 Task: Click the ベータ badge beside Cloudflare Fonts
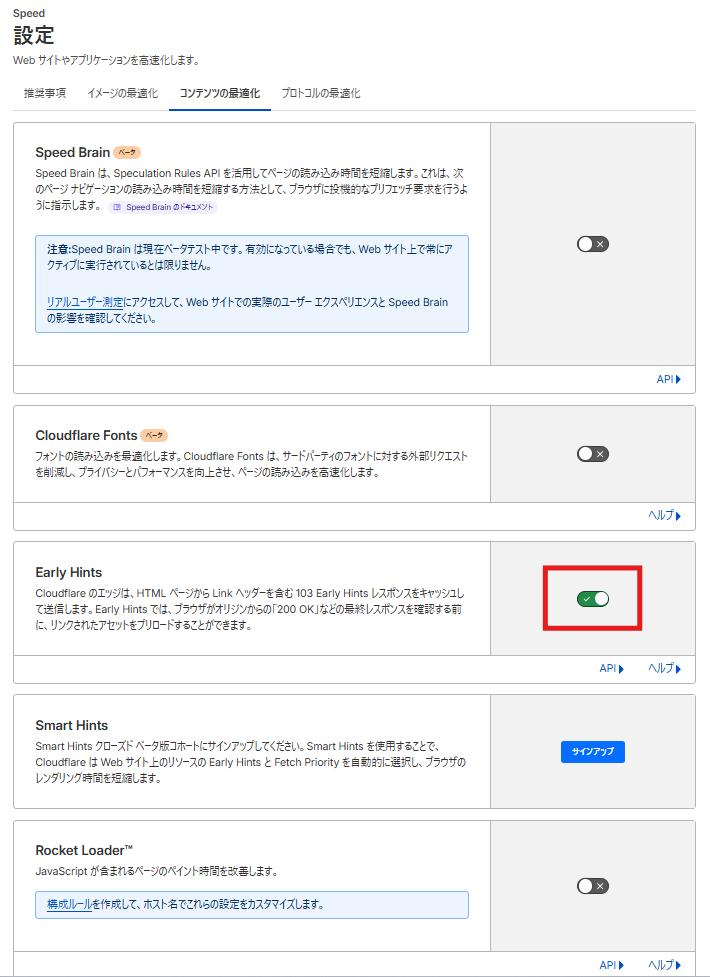pos(154,436)
